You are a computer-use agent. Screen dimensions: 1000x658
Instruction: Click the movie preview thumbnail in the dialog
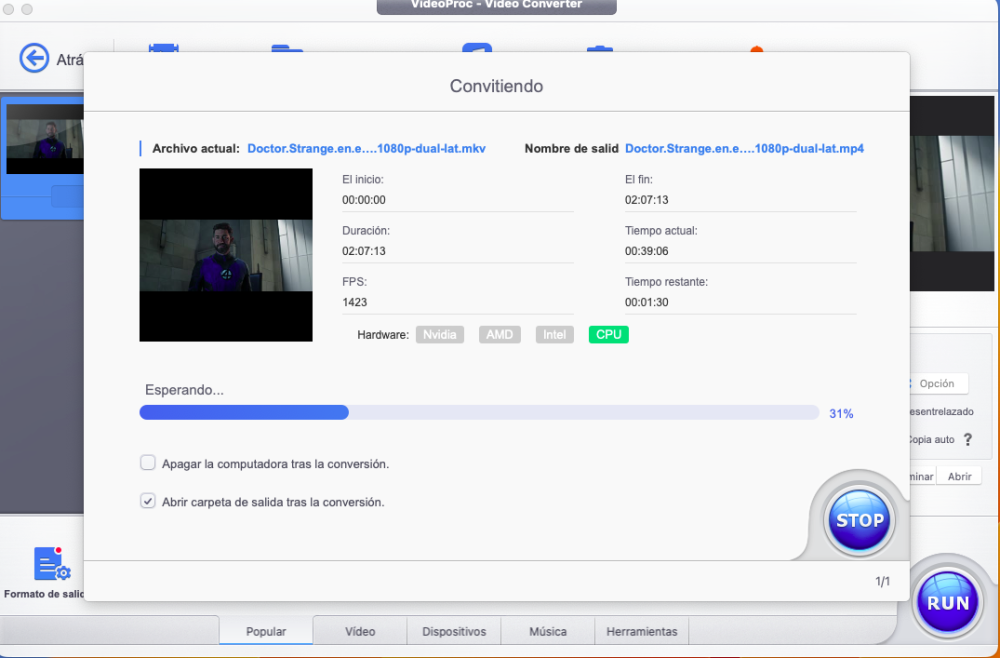tap(226, 255)
